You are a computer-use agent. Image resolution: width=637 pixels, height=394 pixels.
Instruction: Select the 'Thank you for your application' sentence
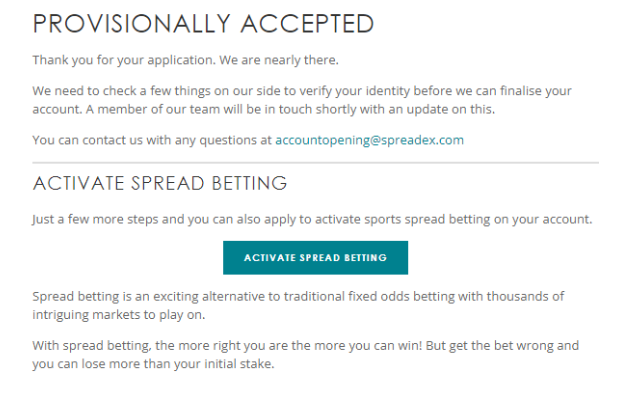(x=124, y=60)
